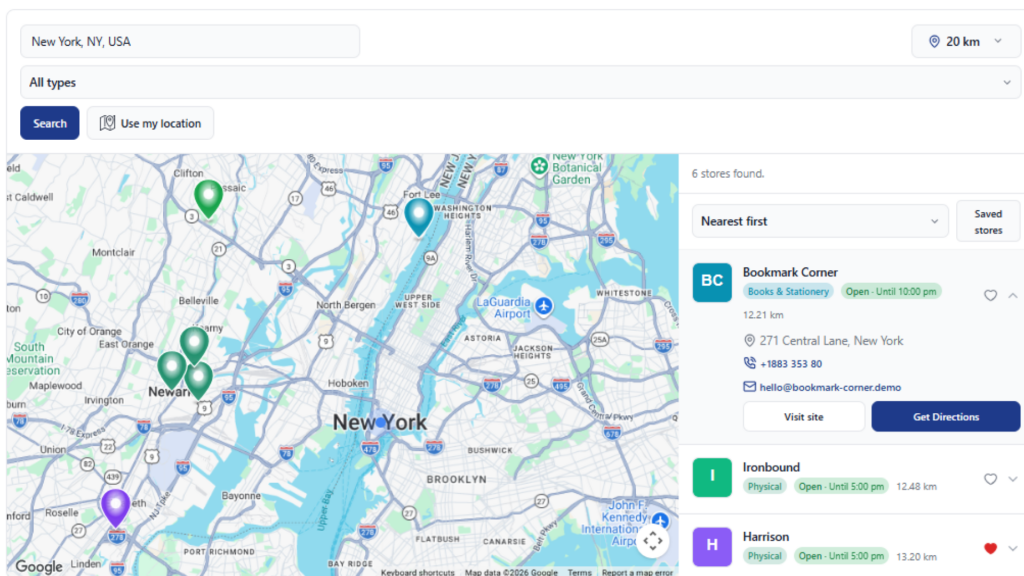Unfavorite Harrison with the red heart
The width and height of the screenshot is (1024, 576).
(x=990, y=548)
